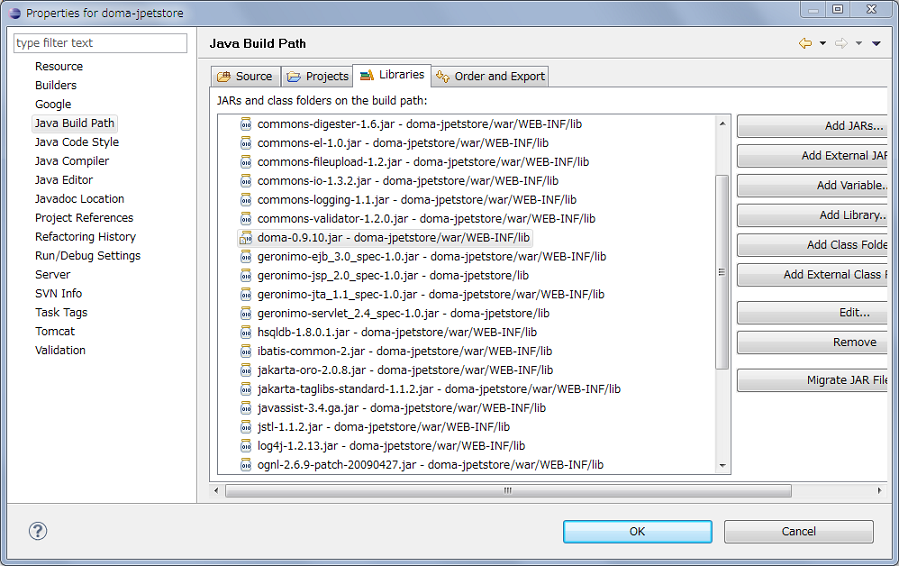Click the jar icon beside javassist-3.4.ga.jar
Viewport: 899px width, 566px height.
[246, 408]
